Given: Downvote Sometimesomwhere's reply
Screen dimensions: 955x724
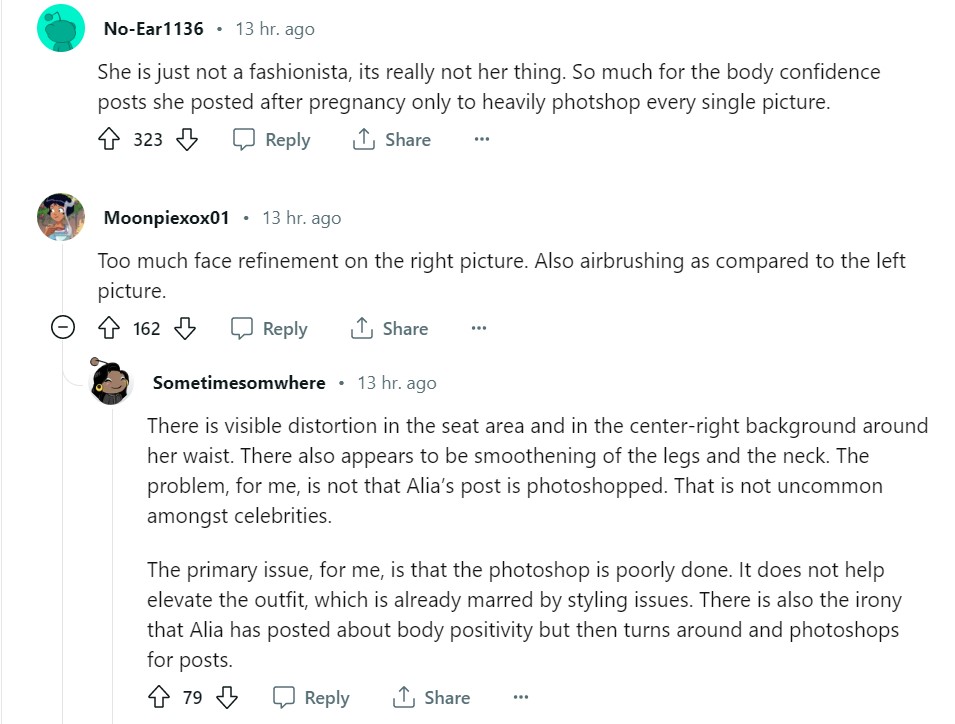Looking at the screenshot, I should [227, 697].
